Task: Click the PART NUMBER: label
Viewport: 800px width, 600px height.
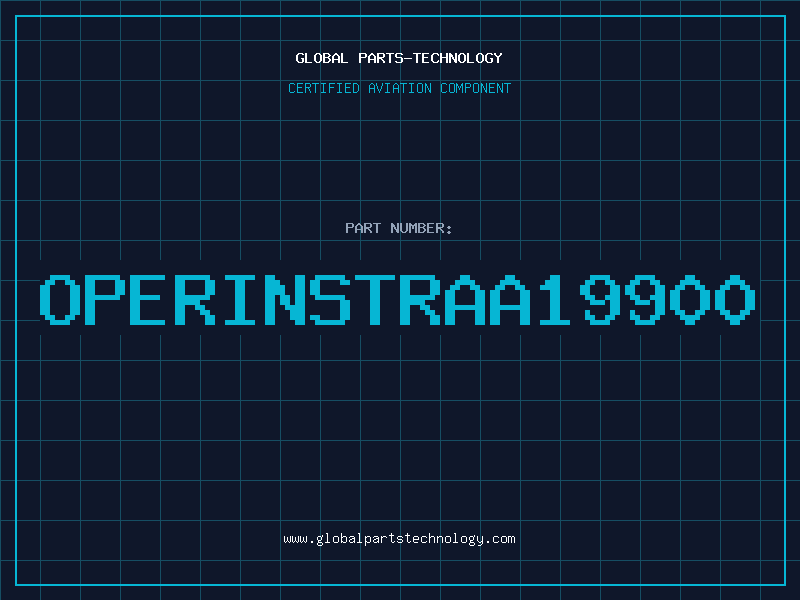Action: pos(399,228)
